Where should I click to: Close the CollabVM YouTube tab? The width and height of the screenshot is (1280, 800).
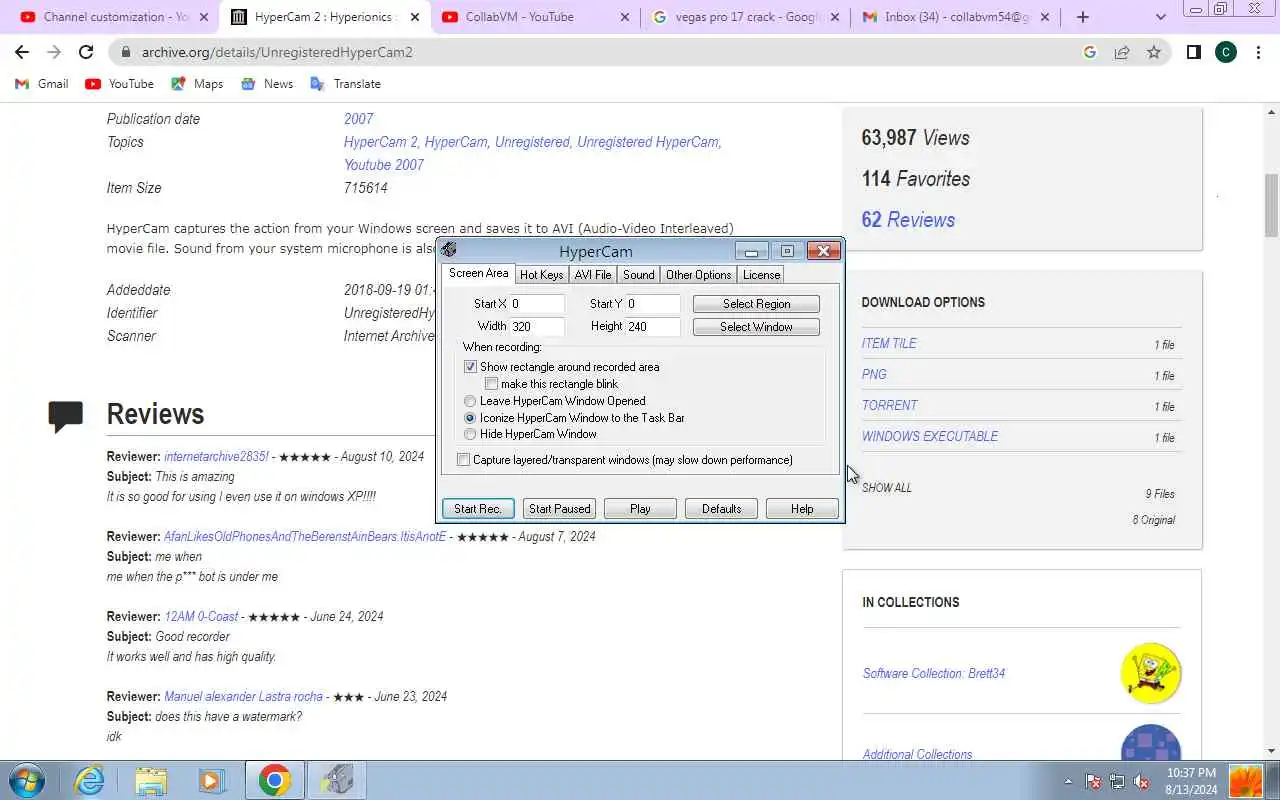point(625,17)
